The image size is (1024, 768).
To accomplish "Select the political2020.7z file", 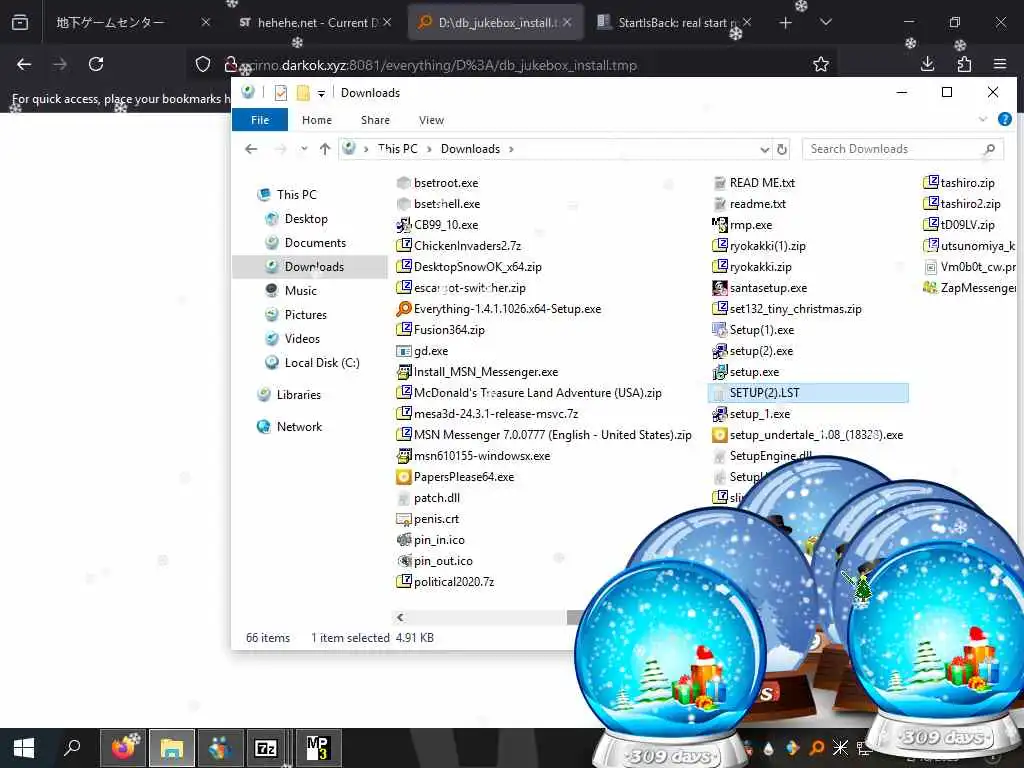I will coord(445,582).
